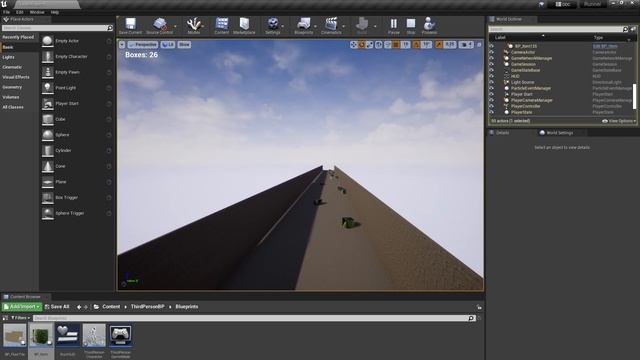Image resolution: width=640 pixels, height=360 pixels.
Task: Toggle rotation snapping in the viewport
Action: [x=416, y=44]
